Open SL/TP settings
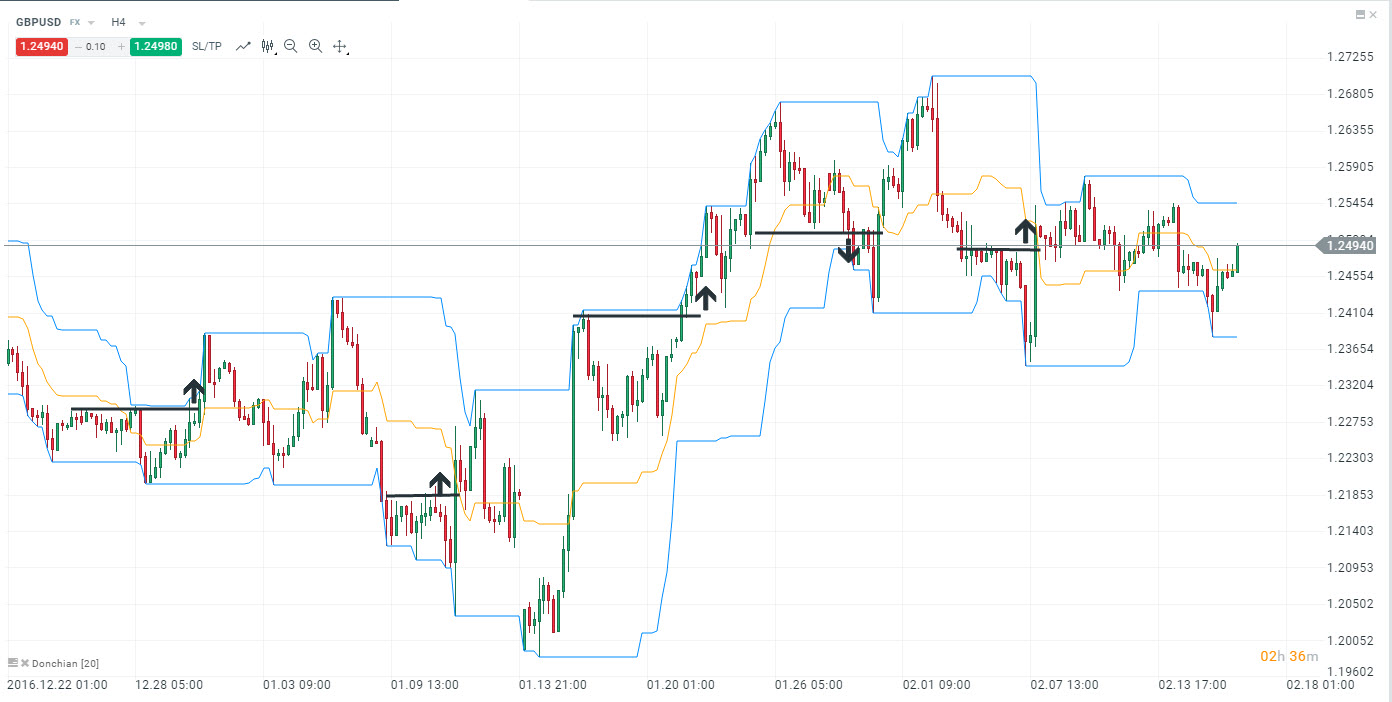 (207, 46)
